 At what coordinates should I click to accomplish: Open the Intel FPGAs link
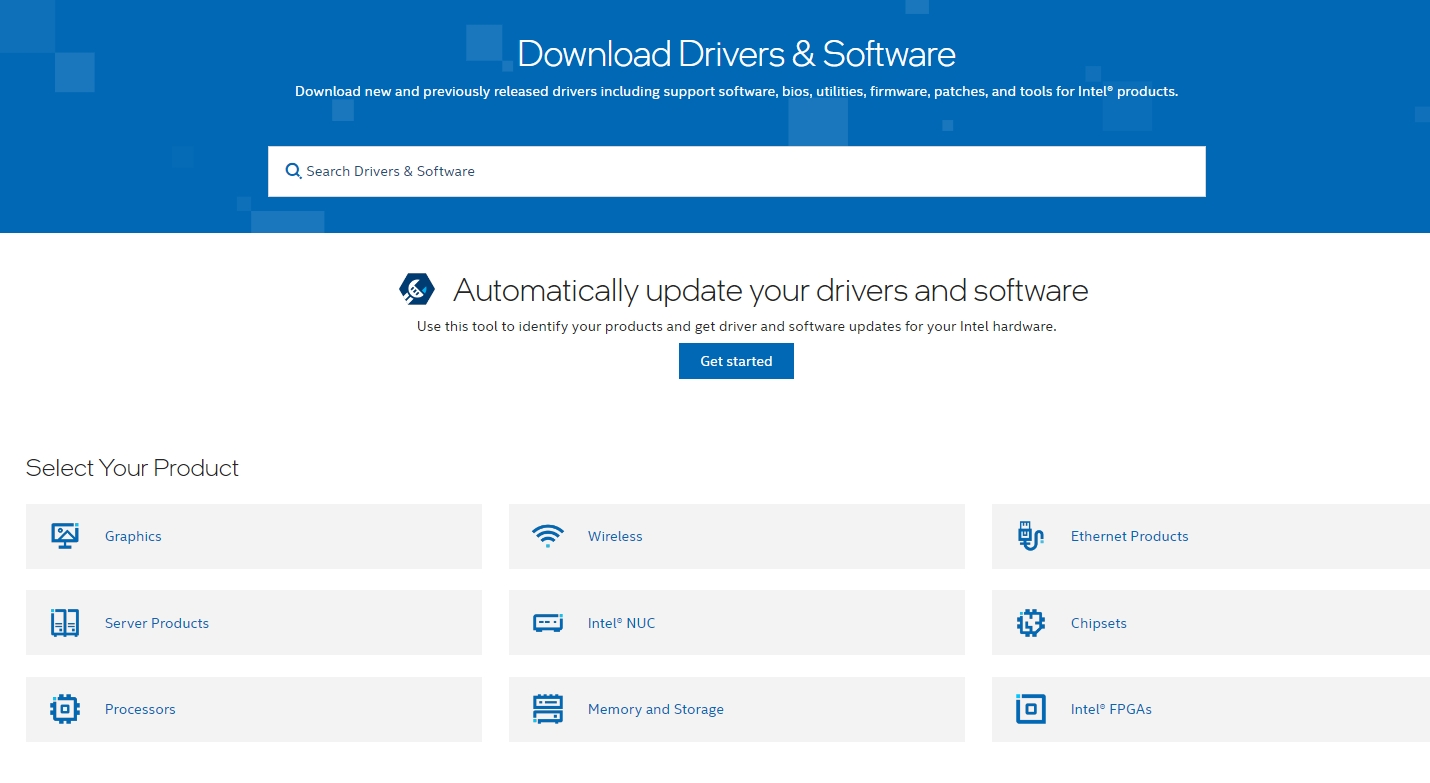coord(1111,709)
